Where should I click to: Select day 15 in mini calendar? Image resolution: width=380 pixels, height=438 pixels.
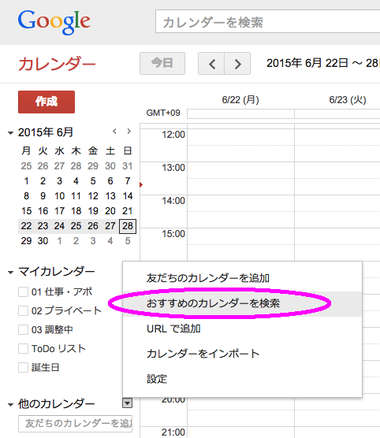tap(26, 211)
